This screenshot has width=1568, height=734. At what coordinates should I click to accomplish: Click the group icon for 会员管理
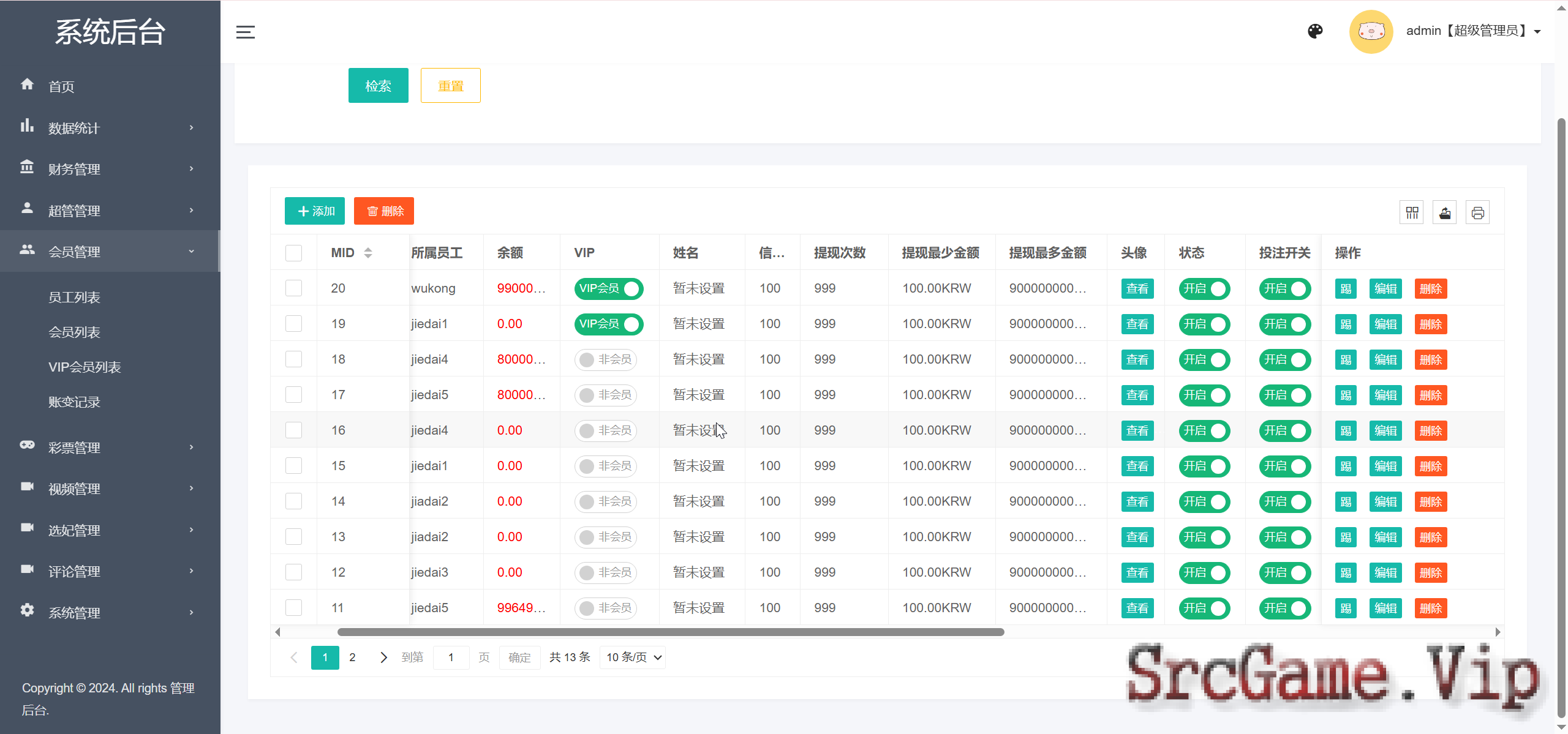(x=27, y=250)
